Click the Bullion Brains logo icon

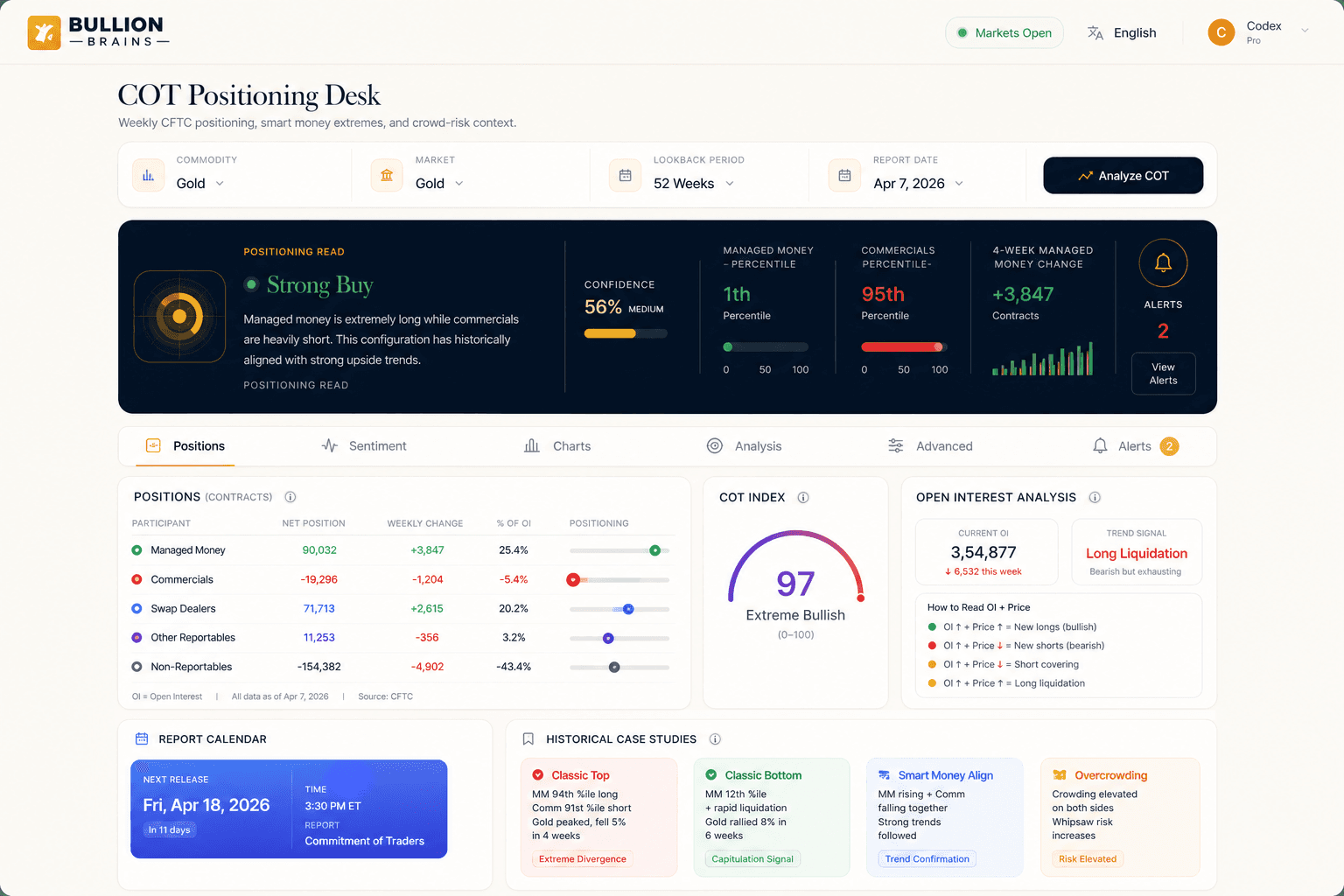click(44, 32)
